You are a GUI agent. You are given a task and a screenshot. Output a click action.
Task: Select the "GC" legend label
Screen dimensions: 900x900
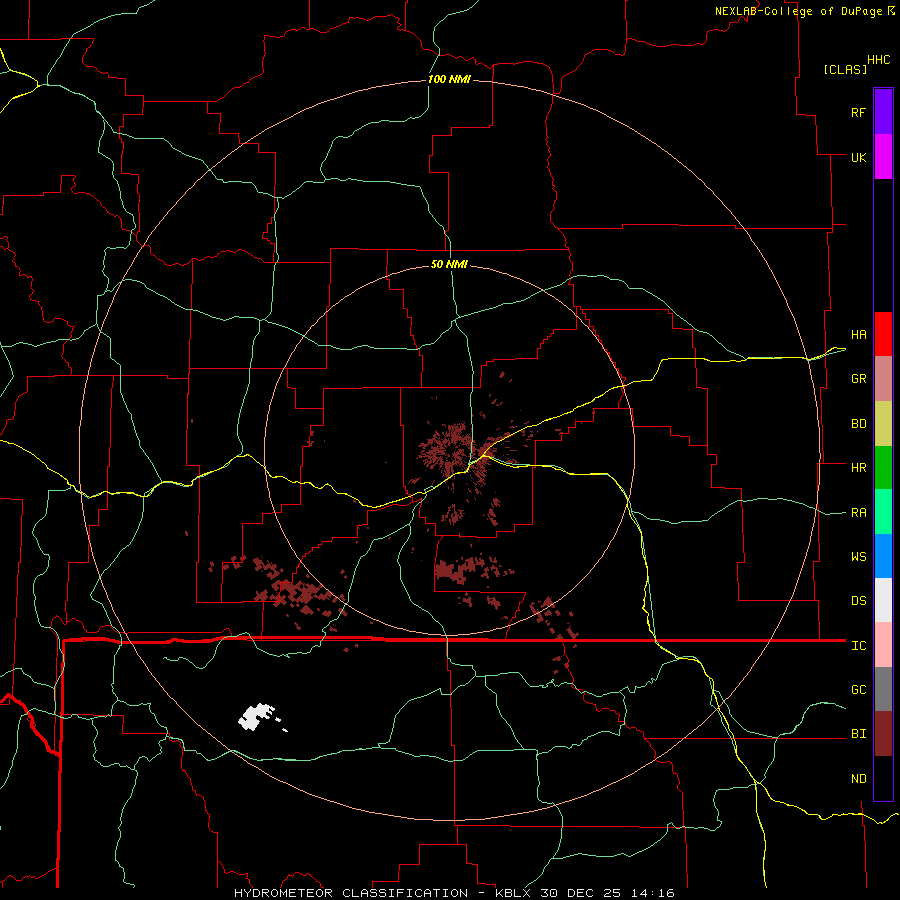pos(858,690)
